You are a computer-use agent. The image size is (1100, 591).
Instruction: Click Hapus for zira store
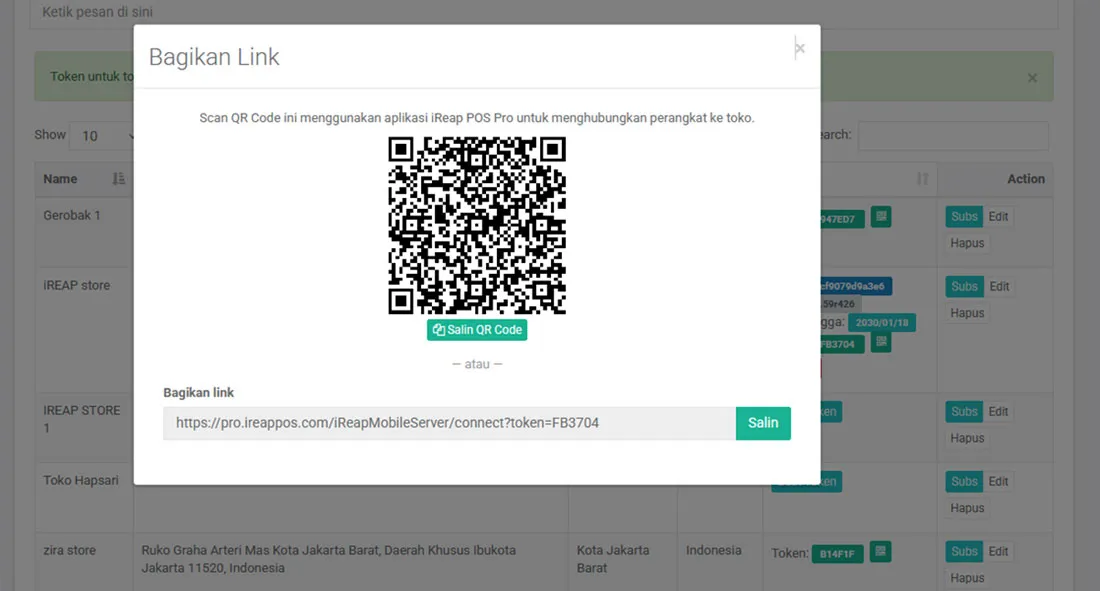click(x=967, y=578)
